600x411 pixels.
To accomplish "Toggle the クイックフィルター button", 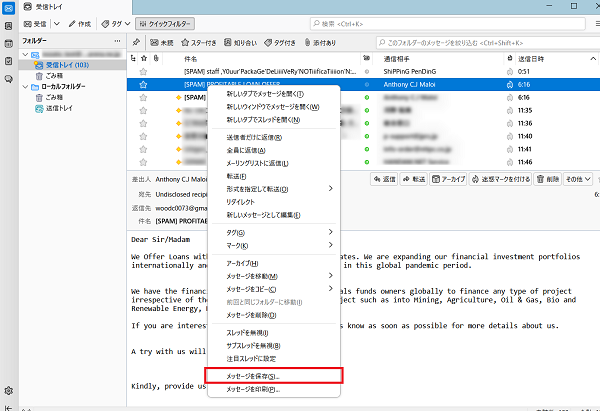I will tap(165, 24).
